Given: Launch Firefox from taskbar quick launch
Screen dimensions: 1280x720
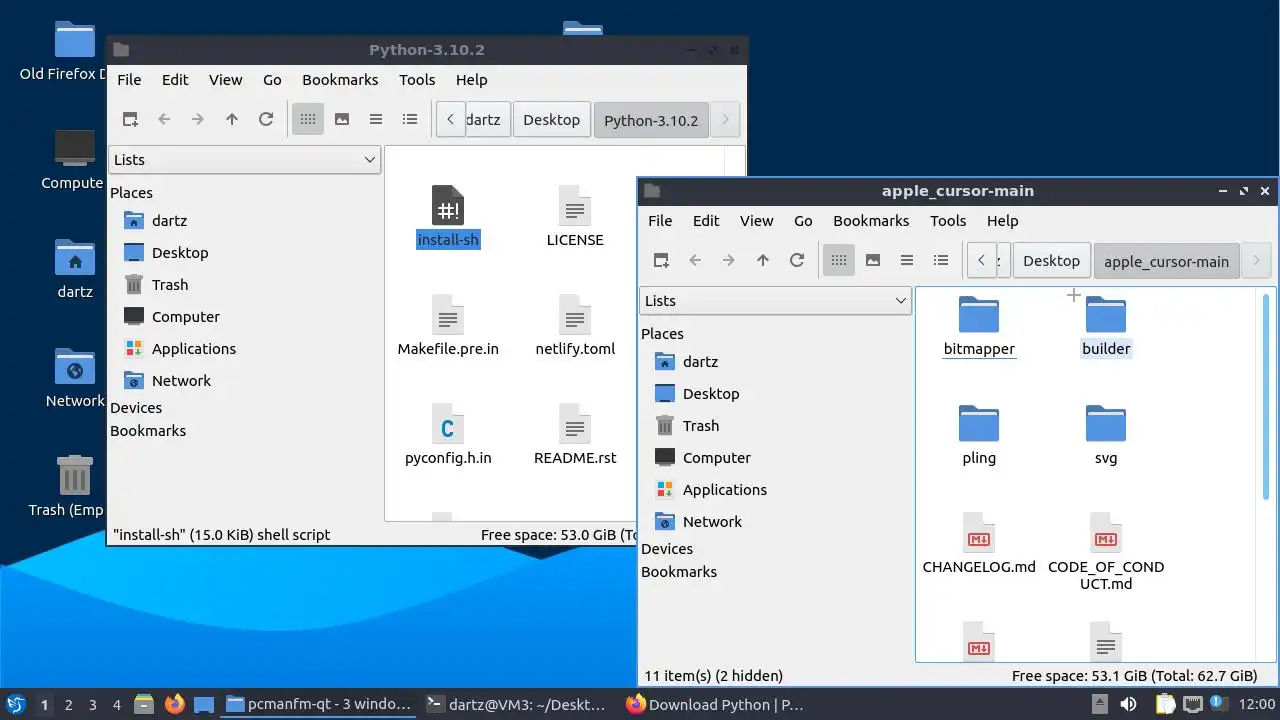Looking at the screenshot, I should [175, 704].
